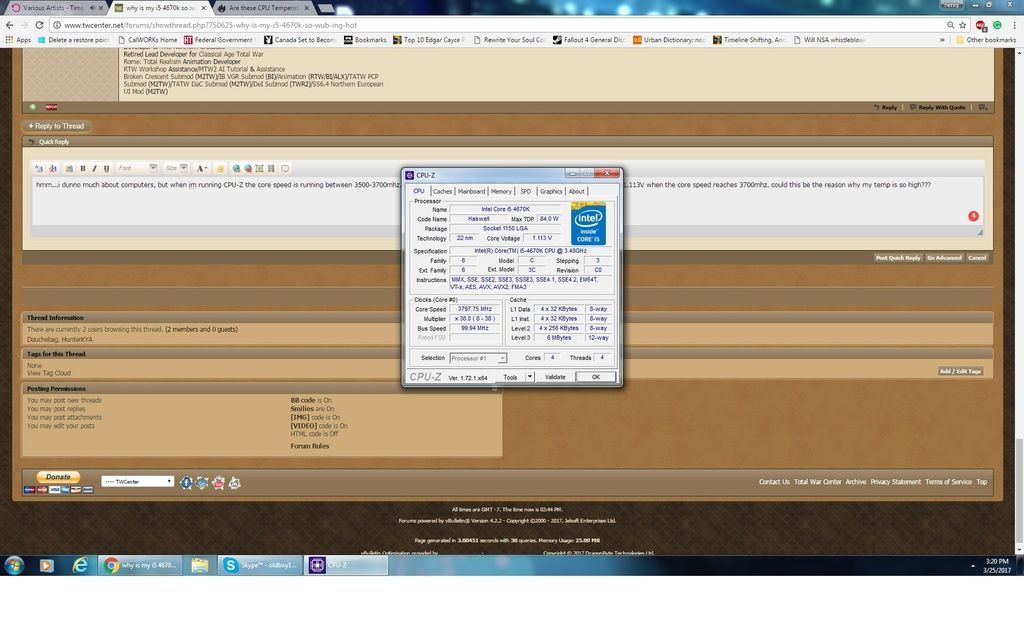
Task: Open the Processor selection dropdown in CPU-Z
Action: [478, 358]
